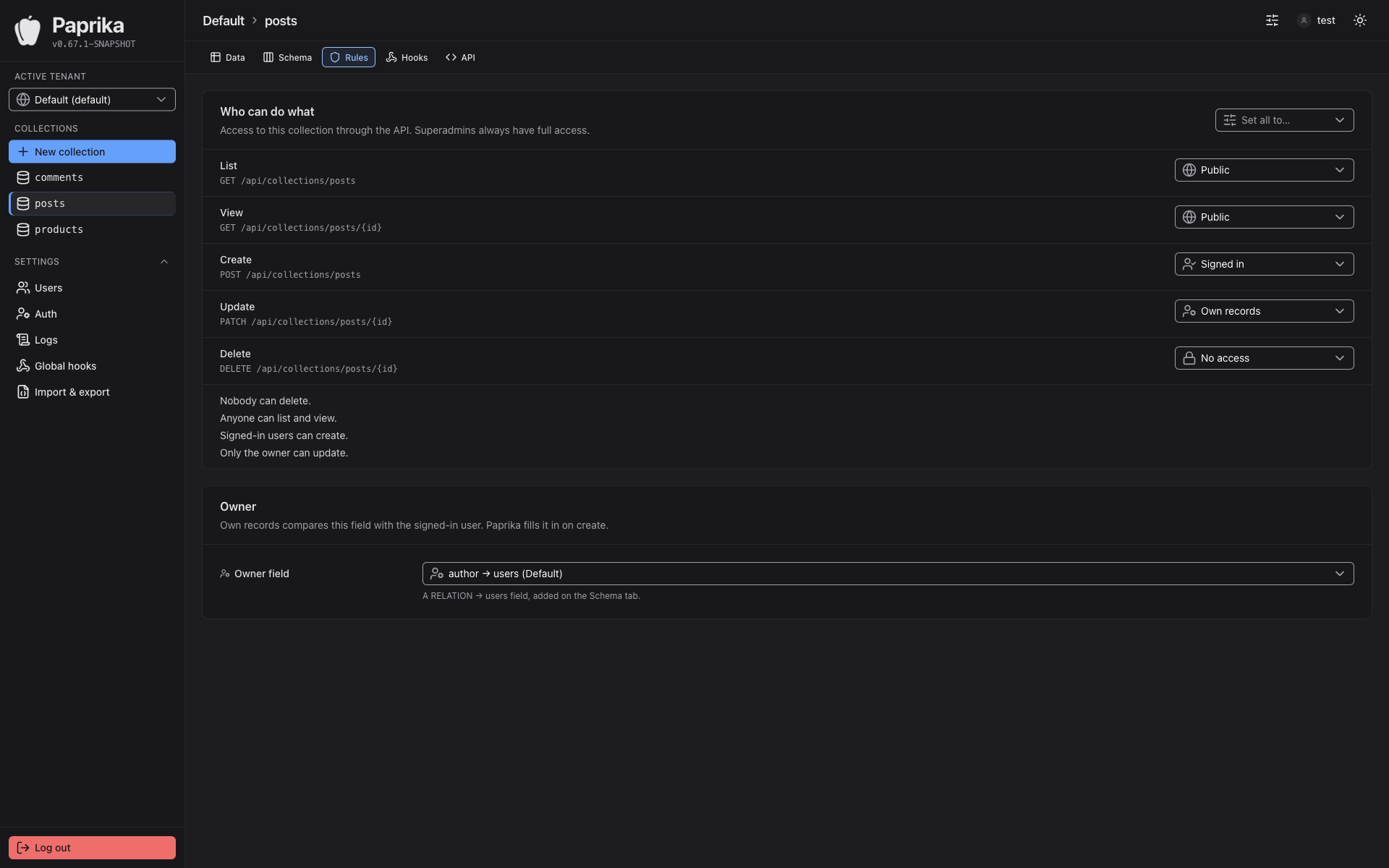This screenshot has width=1389, height=868.
Task: Switch to the Data tab
Action: [228, 57]
